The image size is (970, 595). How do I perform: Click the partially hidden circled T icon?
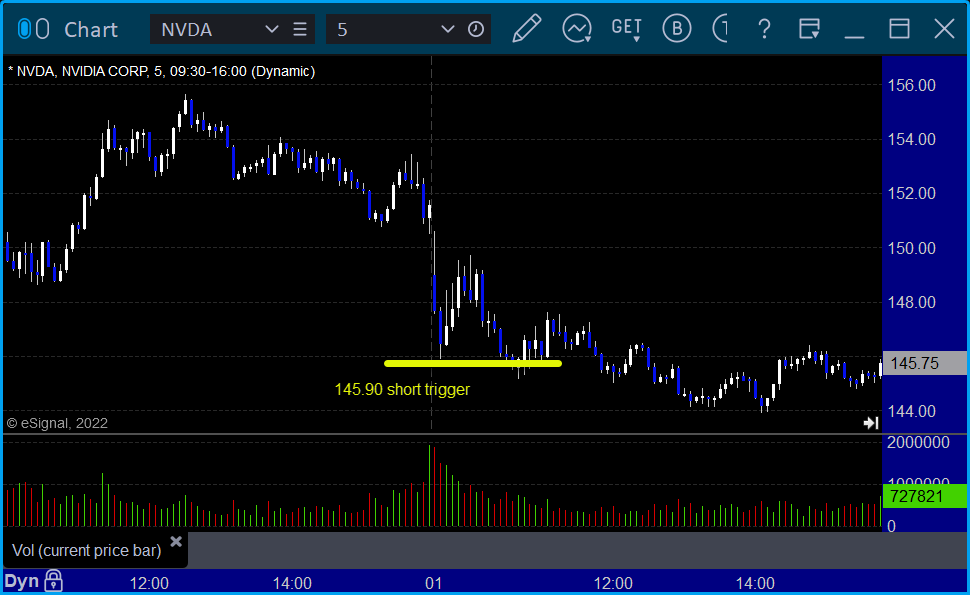tap(720, 28)
